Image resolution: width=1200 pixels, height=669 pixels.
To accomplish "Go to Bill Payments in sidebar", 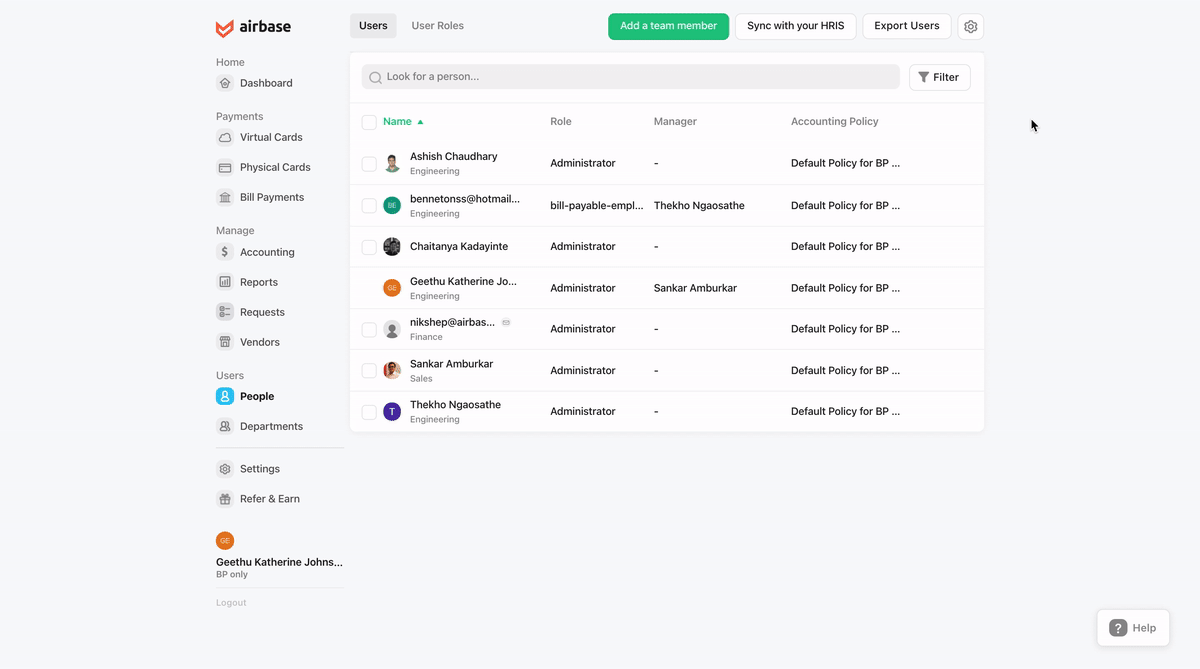I will coord(272,197).
